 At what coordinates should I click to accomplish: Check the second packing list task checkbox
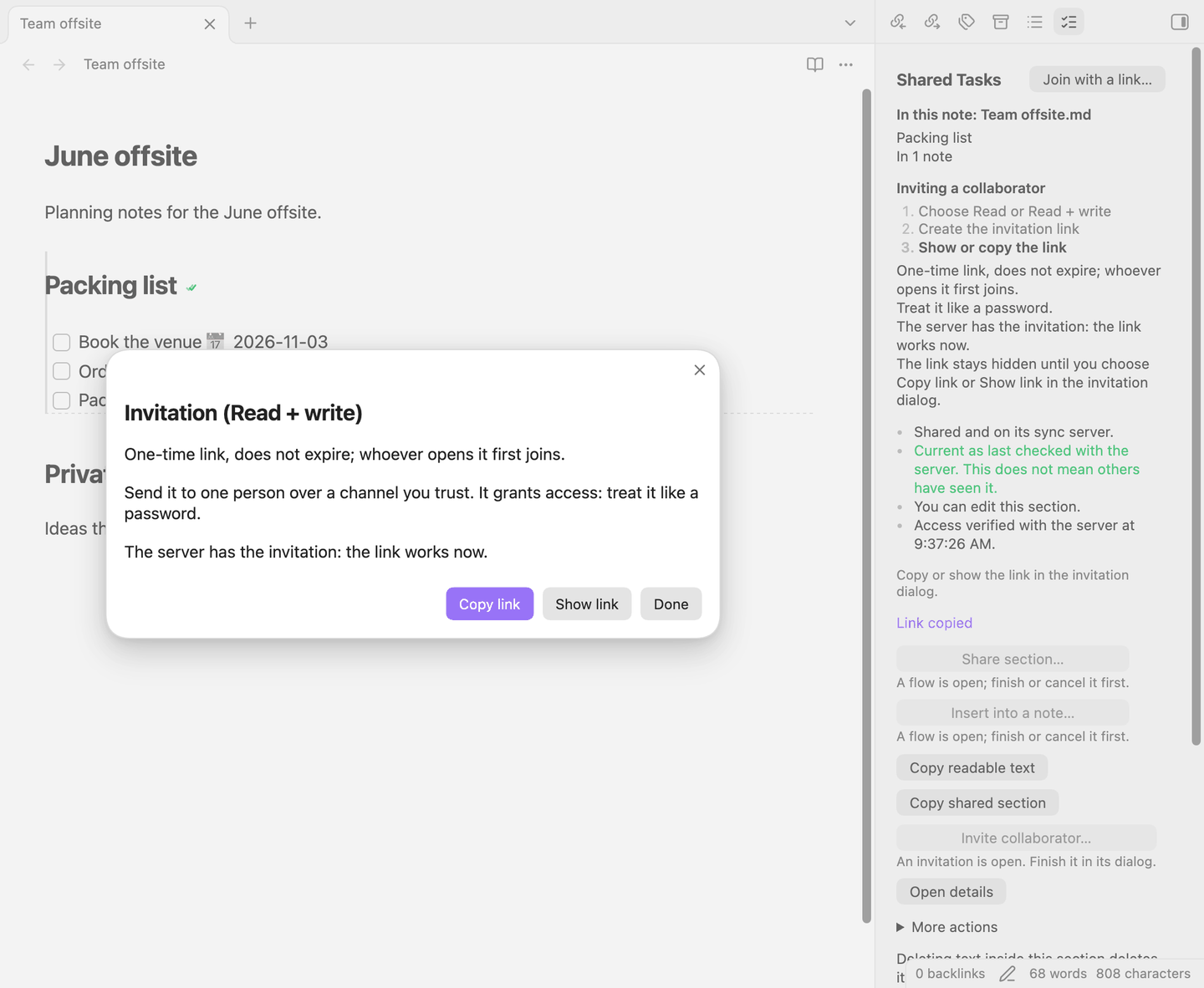point(61,371)
